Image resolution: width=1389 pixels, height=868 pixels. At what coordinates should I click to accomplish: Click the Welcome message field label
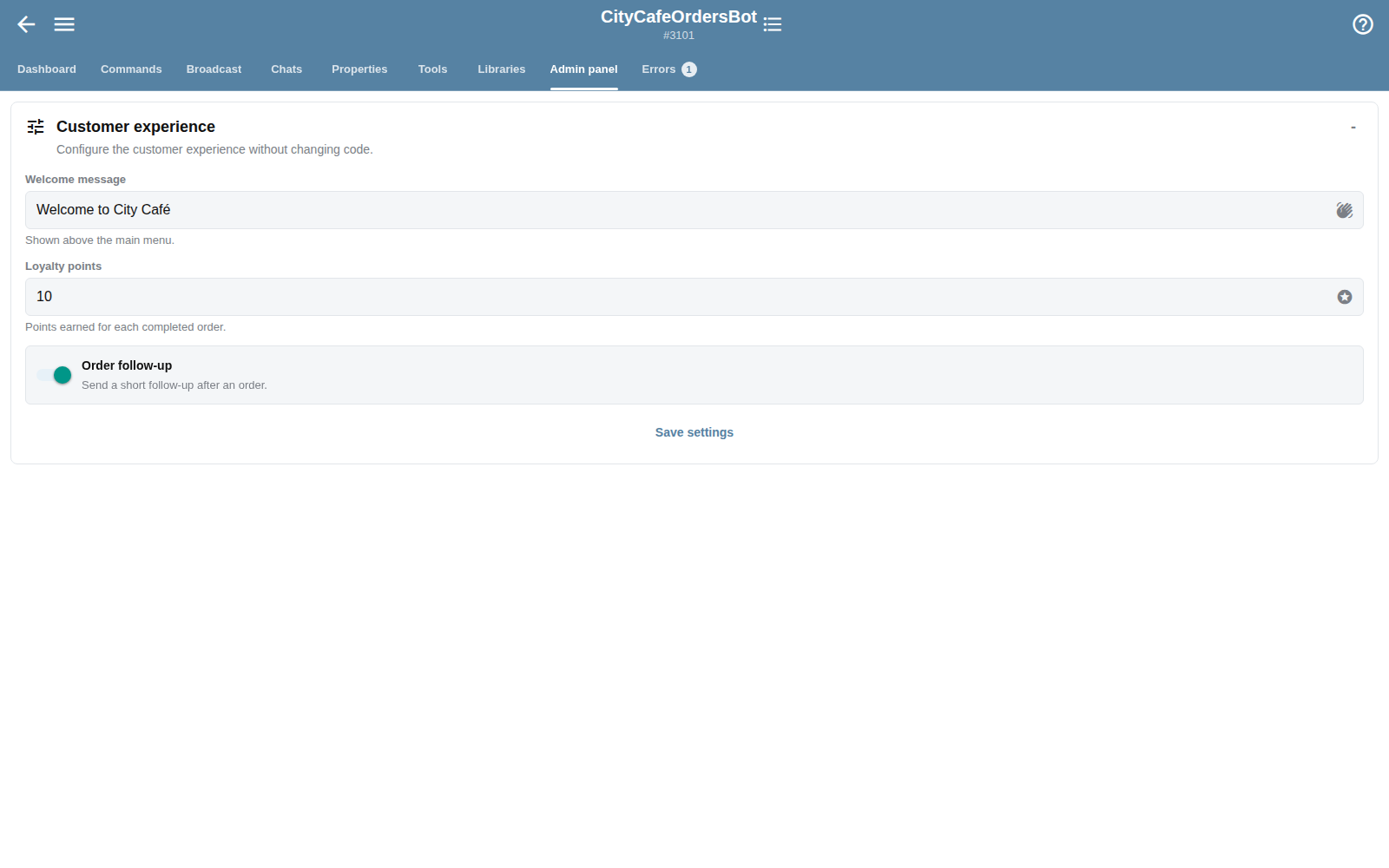[76, 180]
